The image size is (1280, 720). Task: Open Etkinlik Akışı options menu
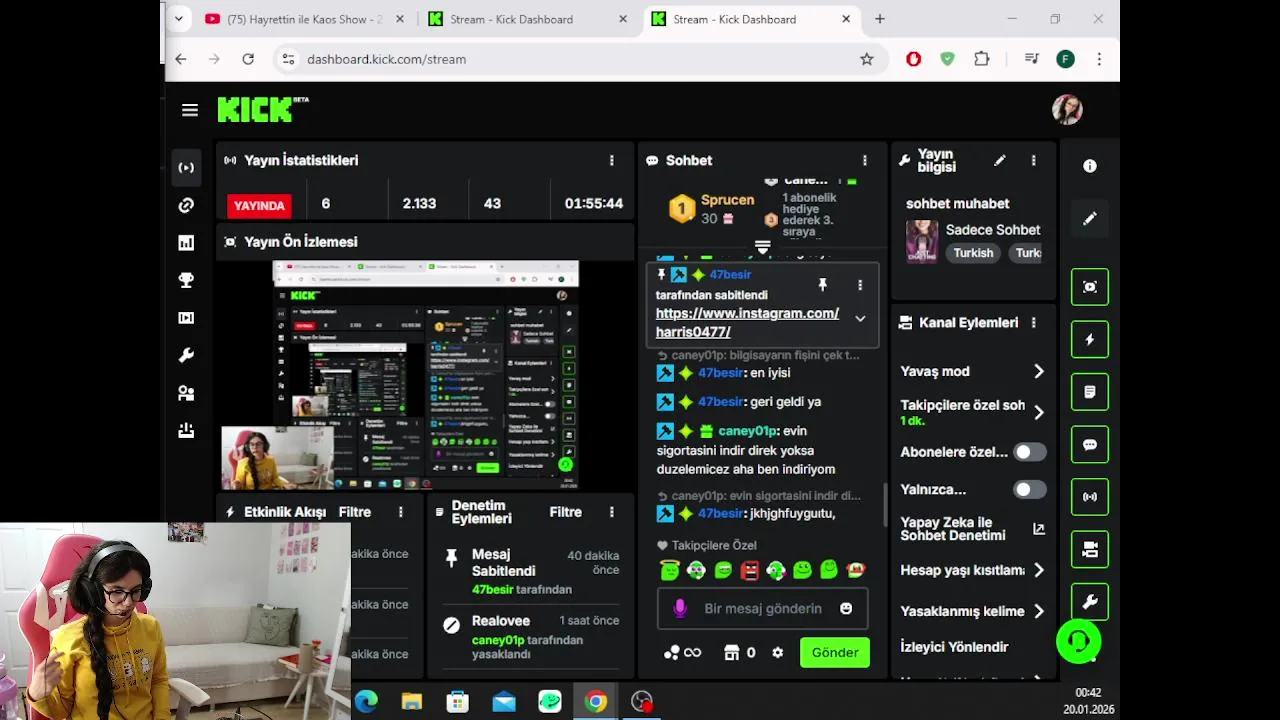401,512
